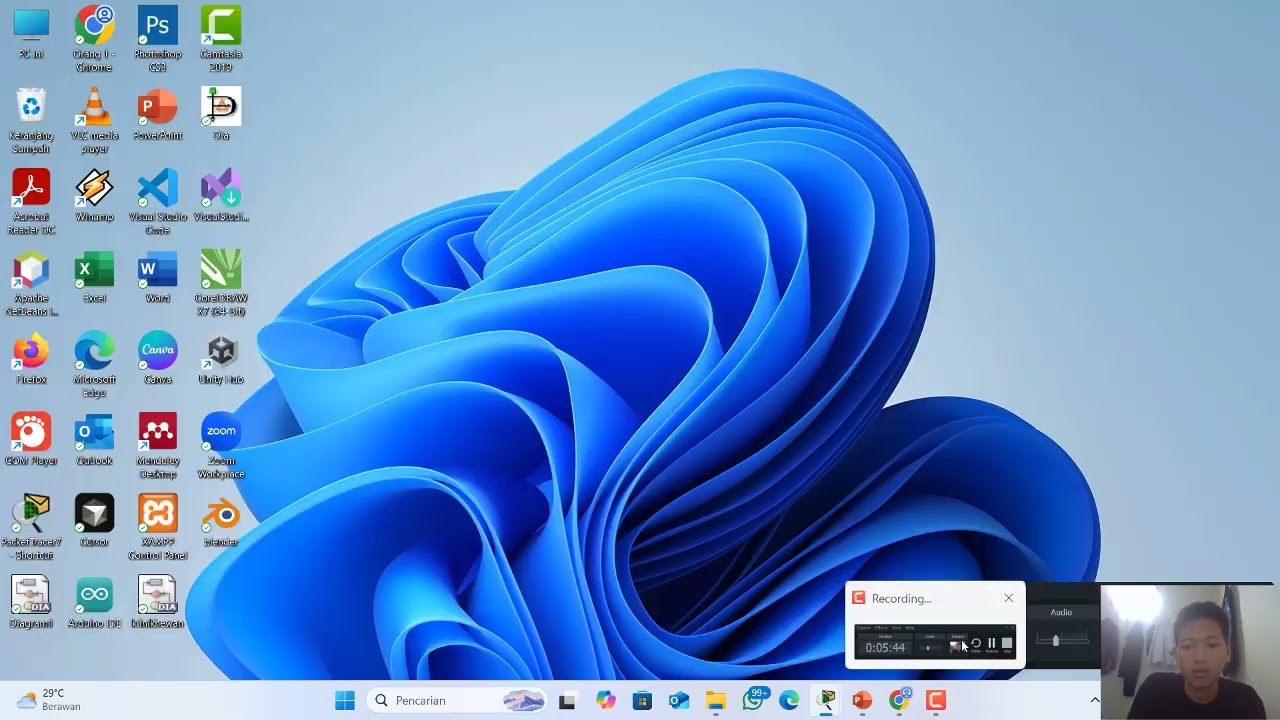Open WhatsApp with 99+ badge in taskbar
1280x720 pixels.
point(754,699)
